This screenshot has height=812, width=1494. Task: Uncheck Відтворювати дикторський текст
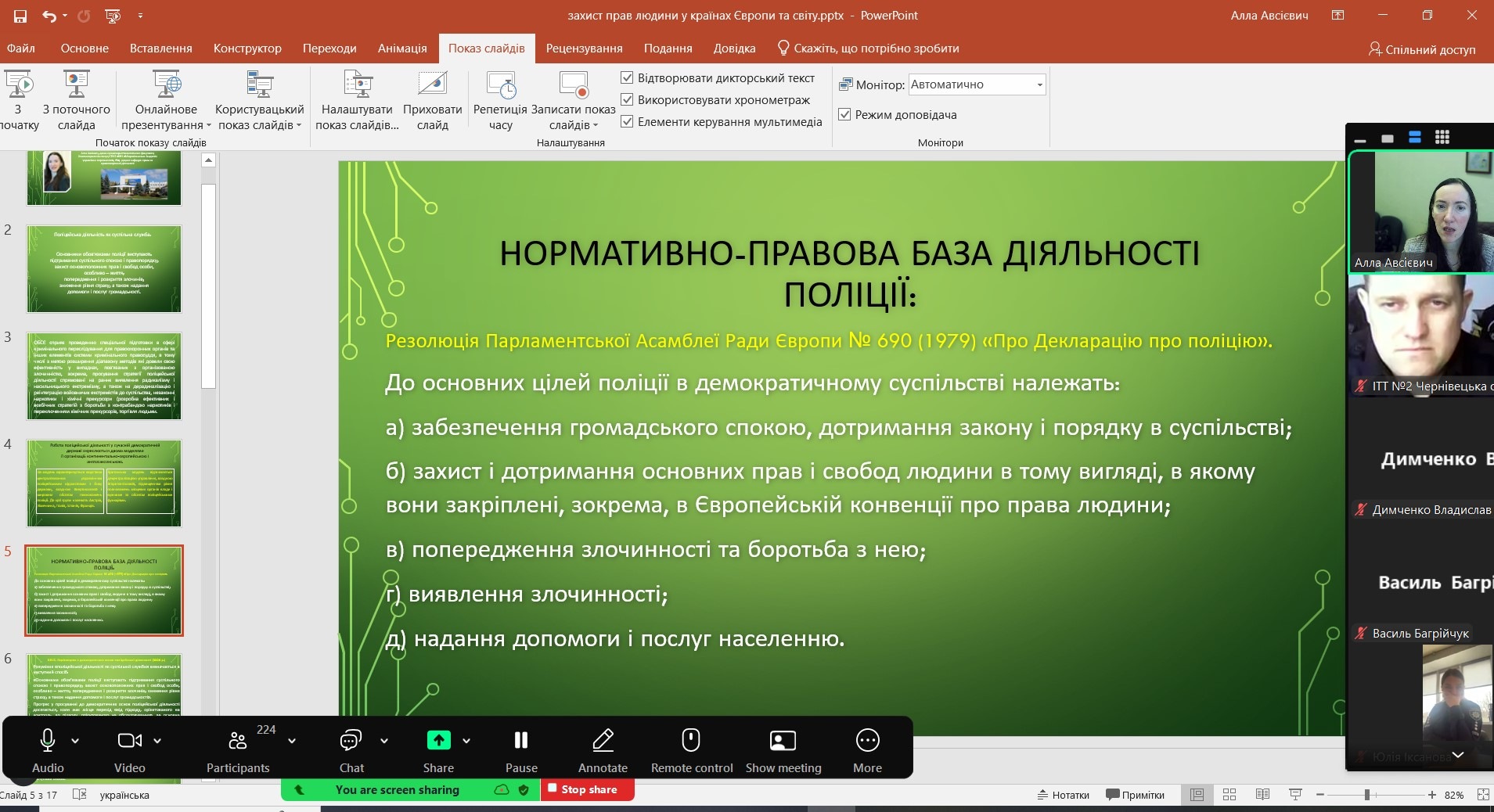point(627,78)
